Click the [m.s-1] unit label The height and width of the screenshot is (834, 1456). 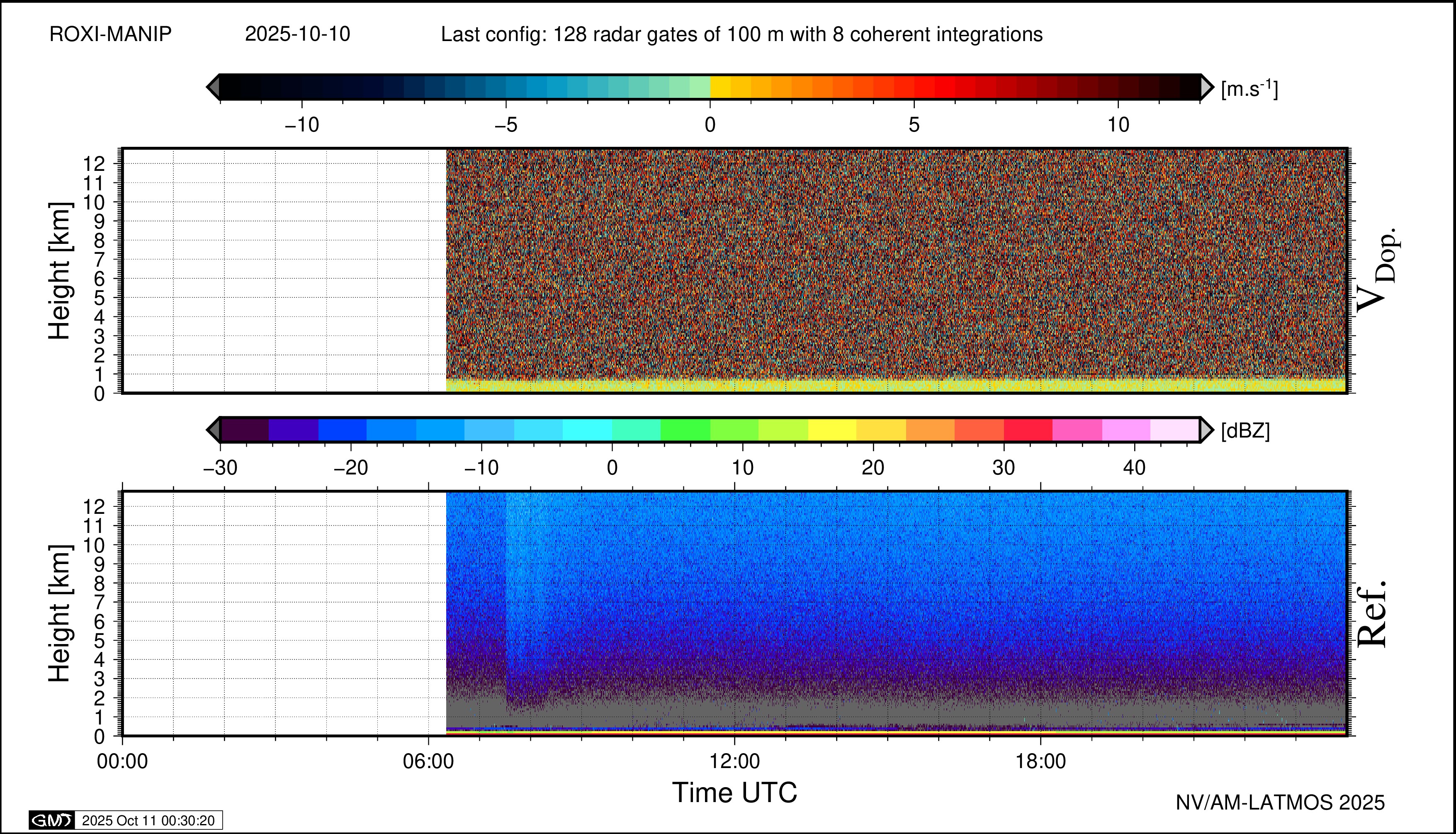pyautogui.click(x=1249, y=89)
